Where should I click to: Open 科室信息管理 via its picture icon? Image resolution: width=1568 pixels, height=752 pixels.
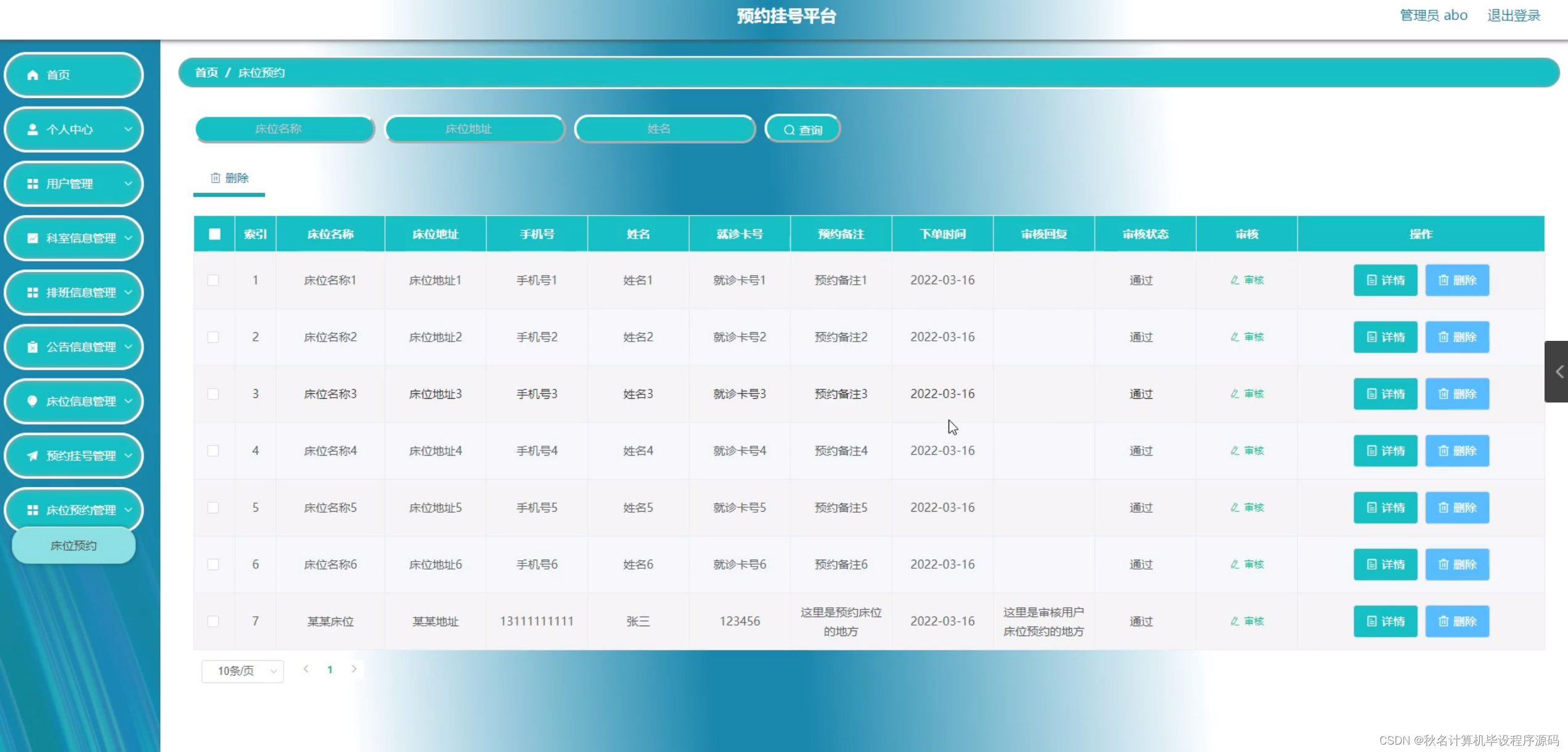(32, 238)
